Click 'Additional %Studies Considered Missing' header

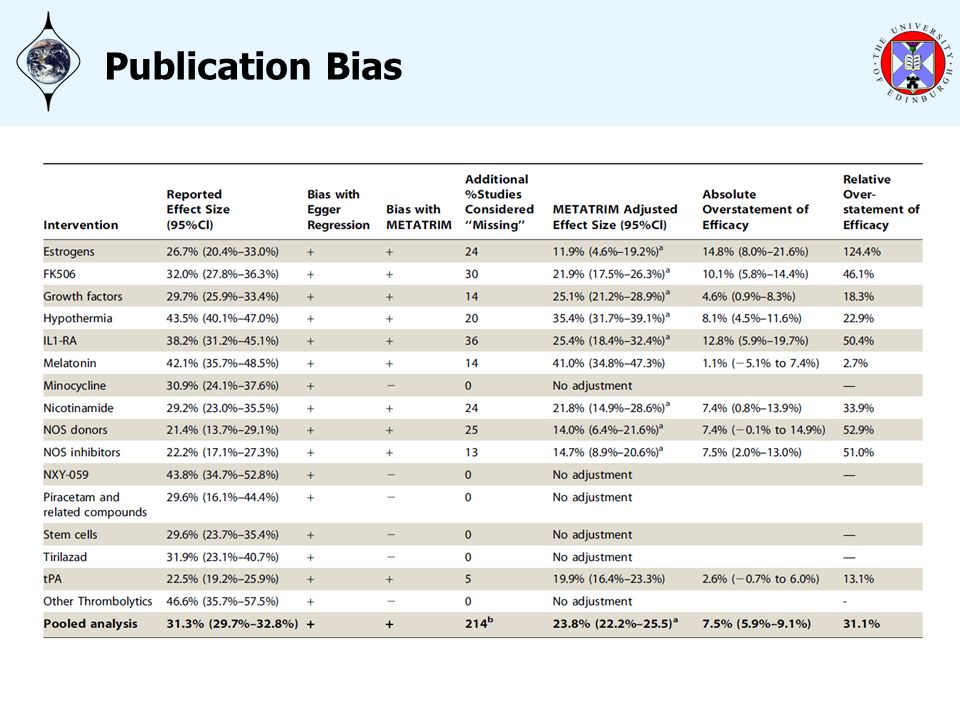[499, 202]
